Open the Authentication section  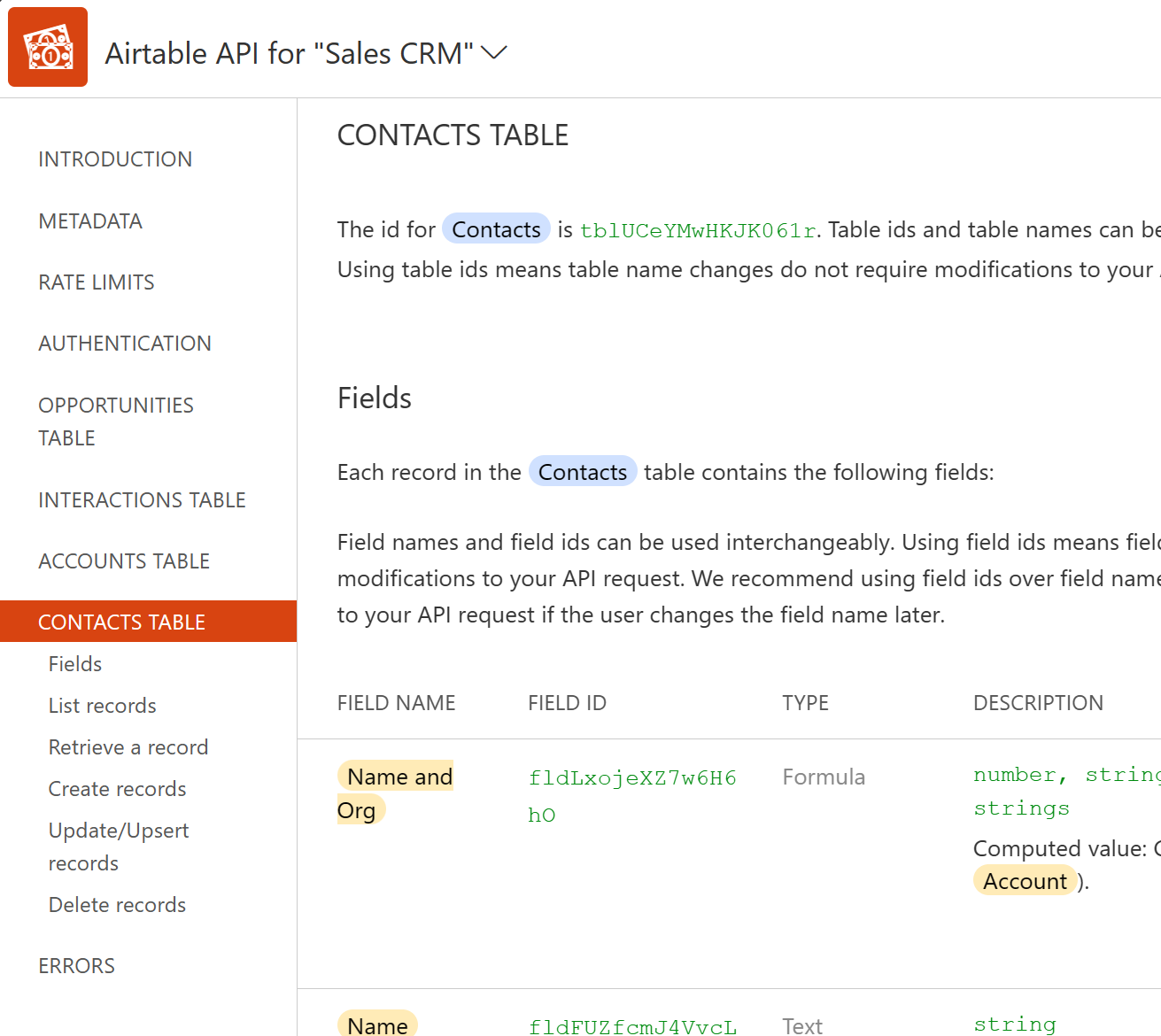click(125, 344)
